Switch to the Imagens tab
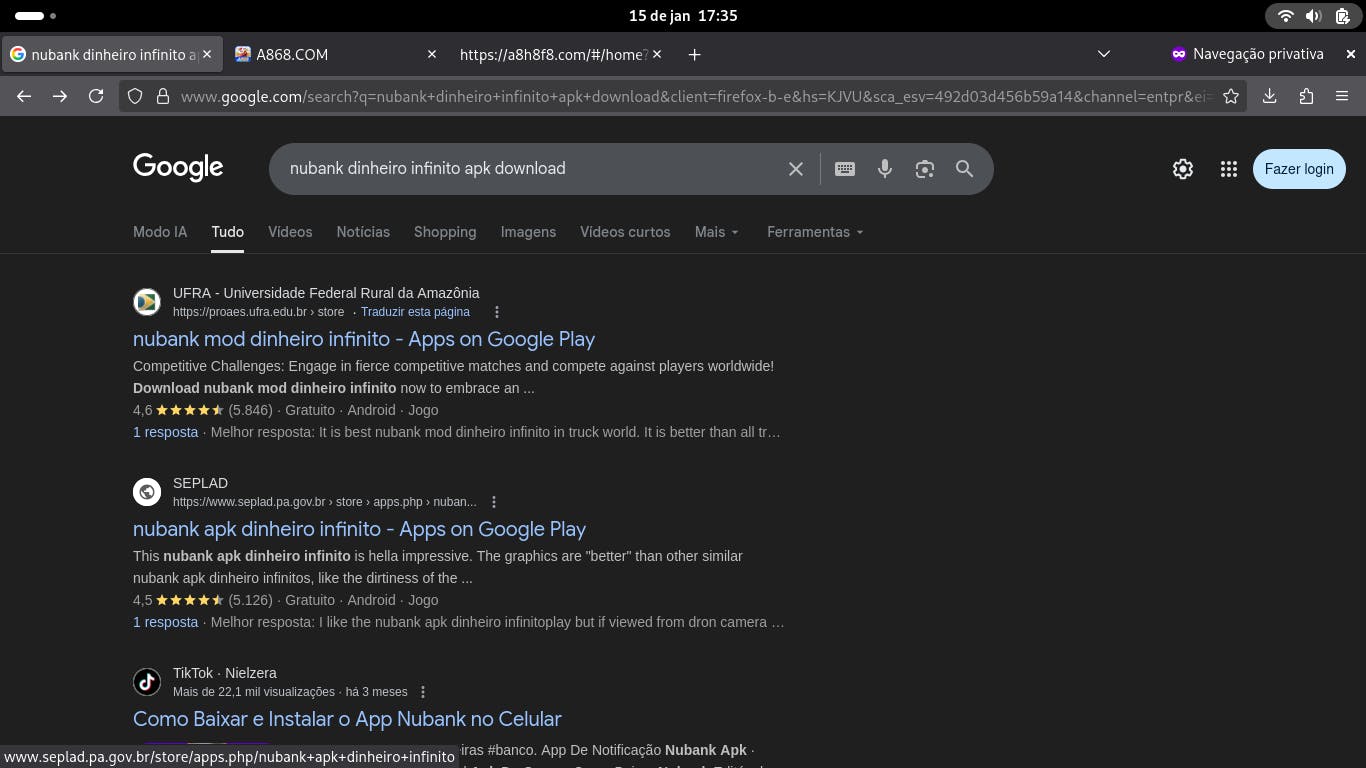1366x768 pixels. tap(528, 232)
